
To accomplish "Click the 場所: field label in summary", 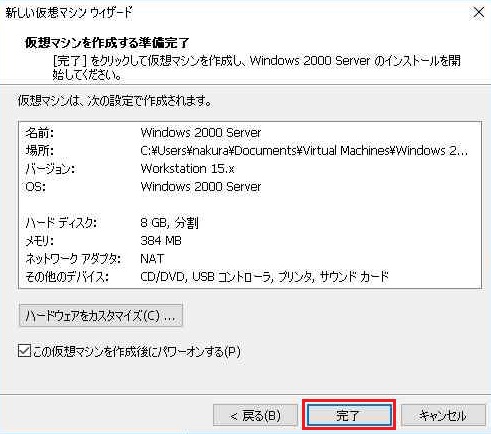I will [x=40, y=151].
